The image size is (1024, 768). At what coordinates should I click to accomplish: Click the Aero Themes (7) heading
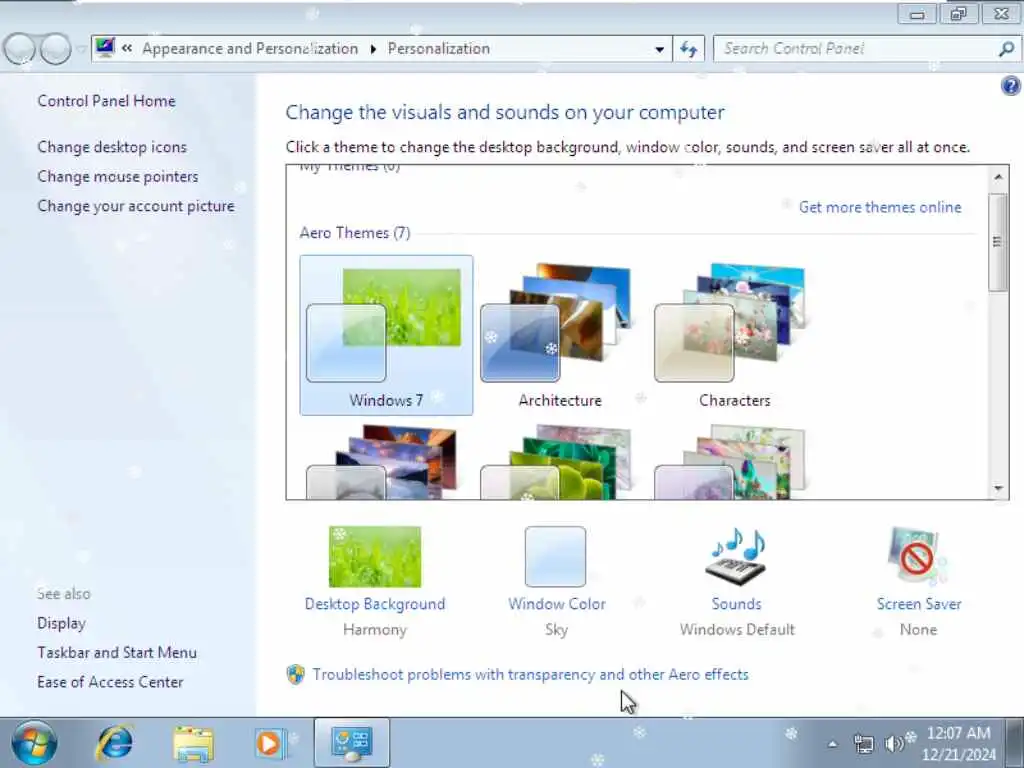pyautogui.click(x=355, y=233)
